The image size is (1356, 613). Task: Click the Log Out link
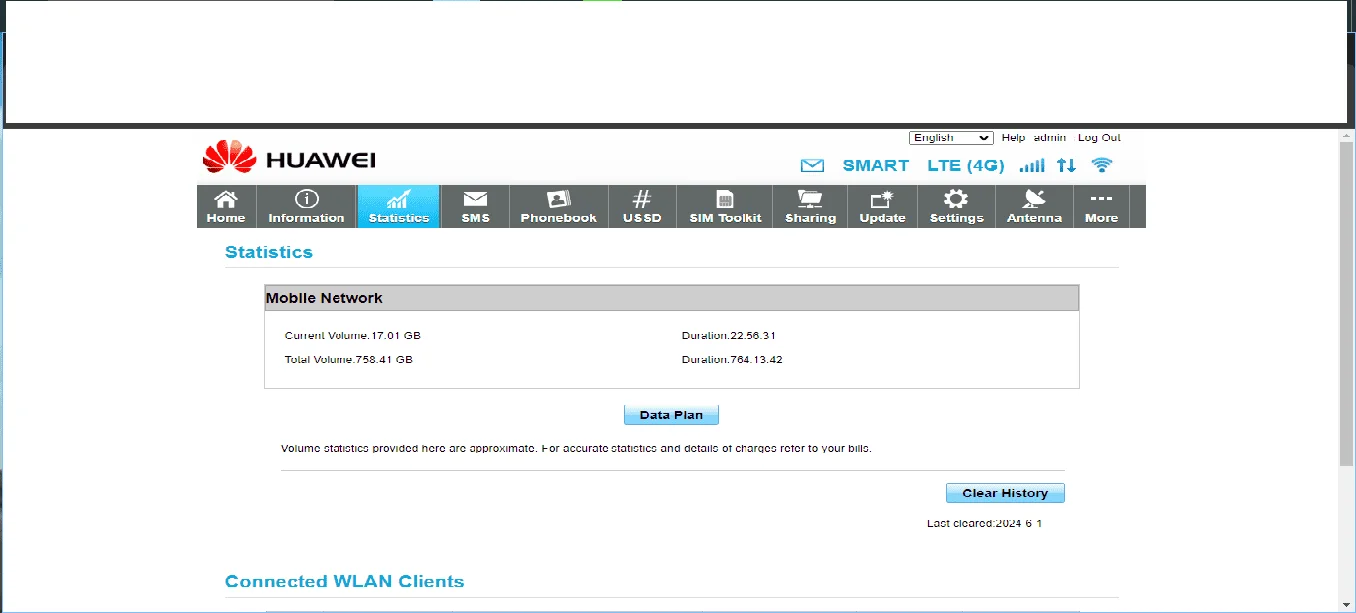1099,138
